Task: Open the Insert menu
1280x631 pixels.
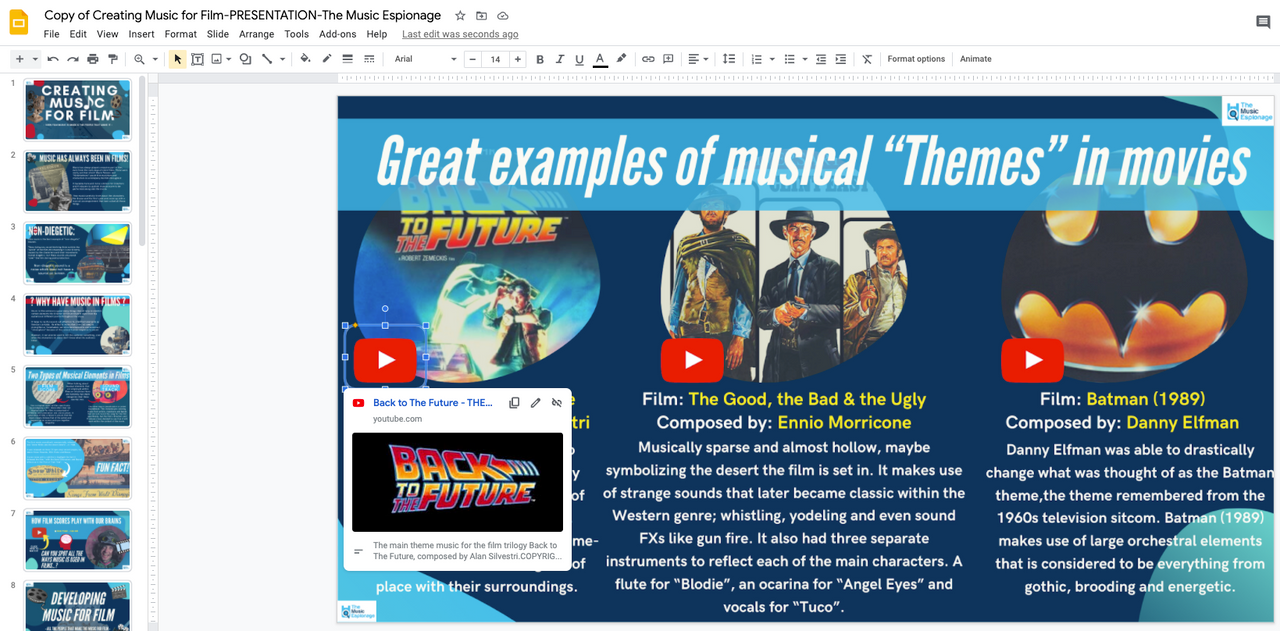Action: click(141, 34)
